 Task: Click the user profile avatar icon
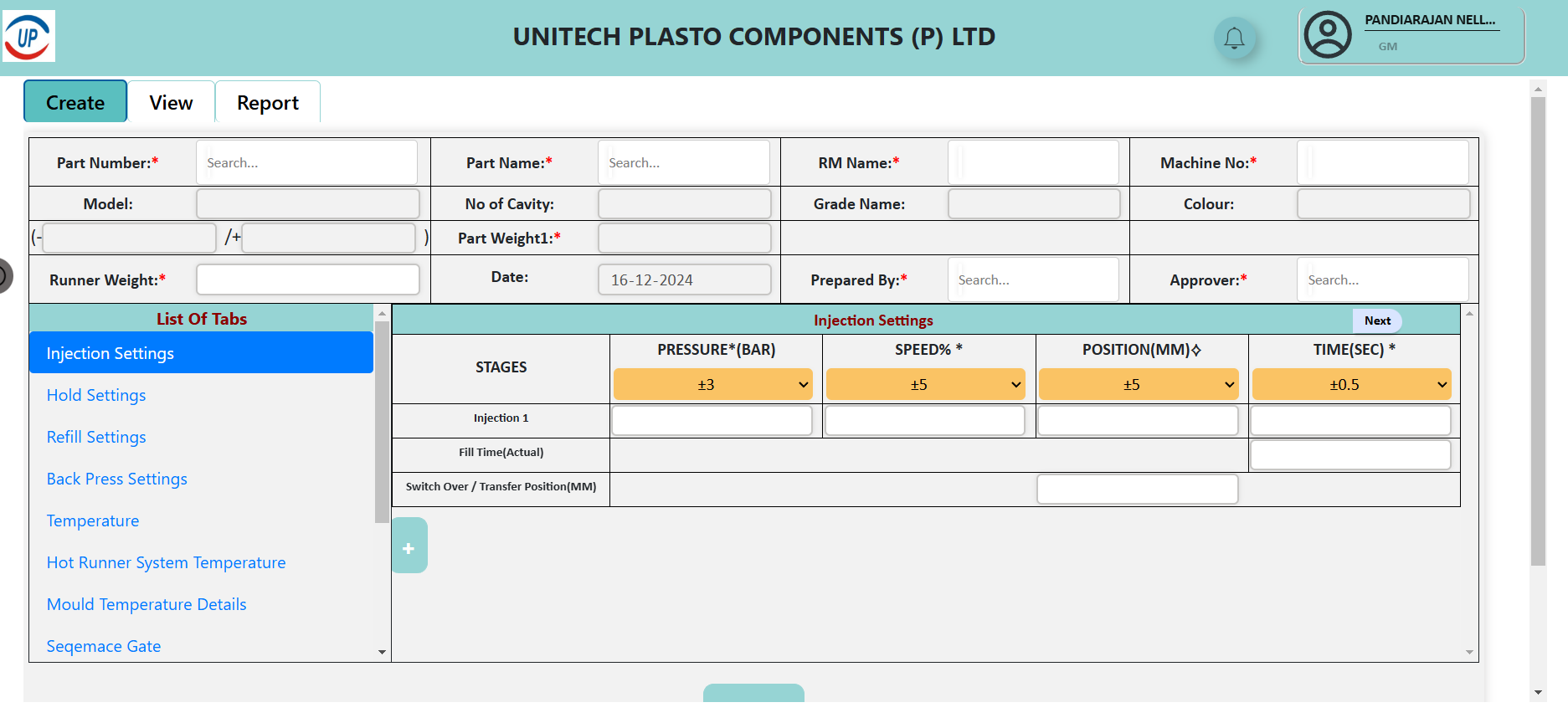(x=1328, y=35)
